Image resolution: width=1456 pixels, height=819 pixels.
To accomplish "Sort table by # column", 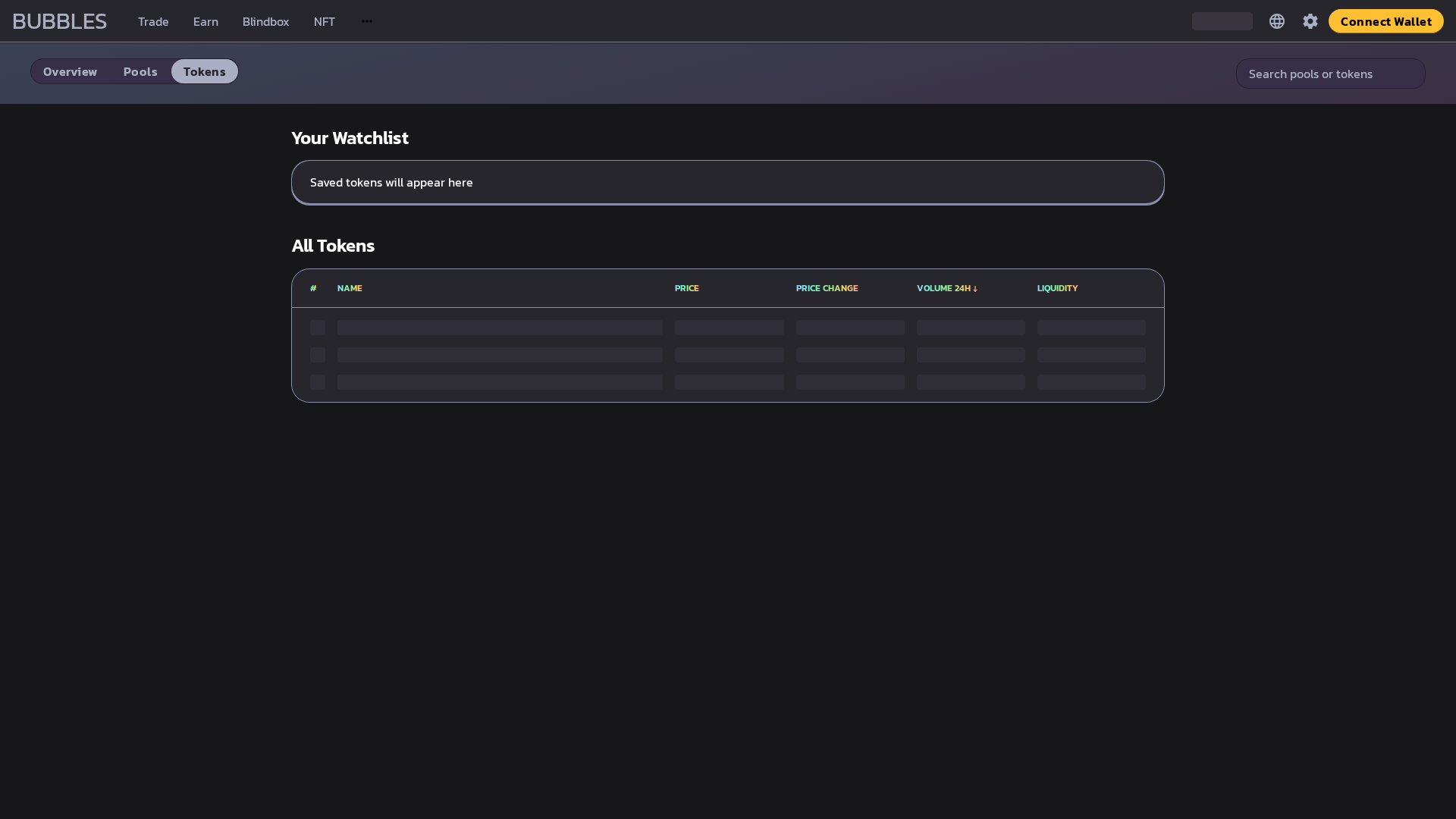I will [x=313, y=288].
